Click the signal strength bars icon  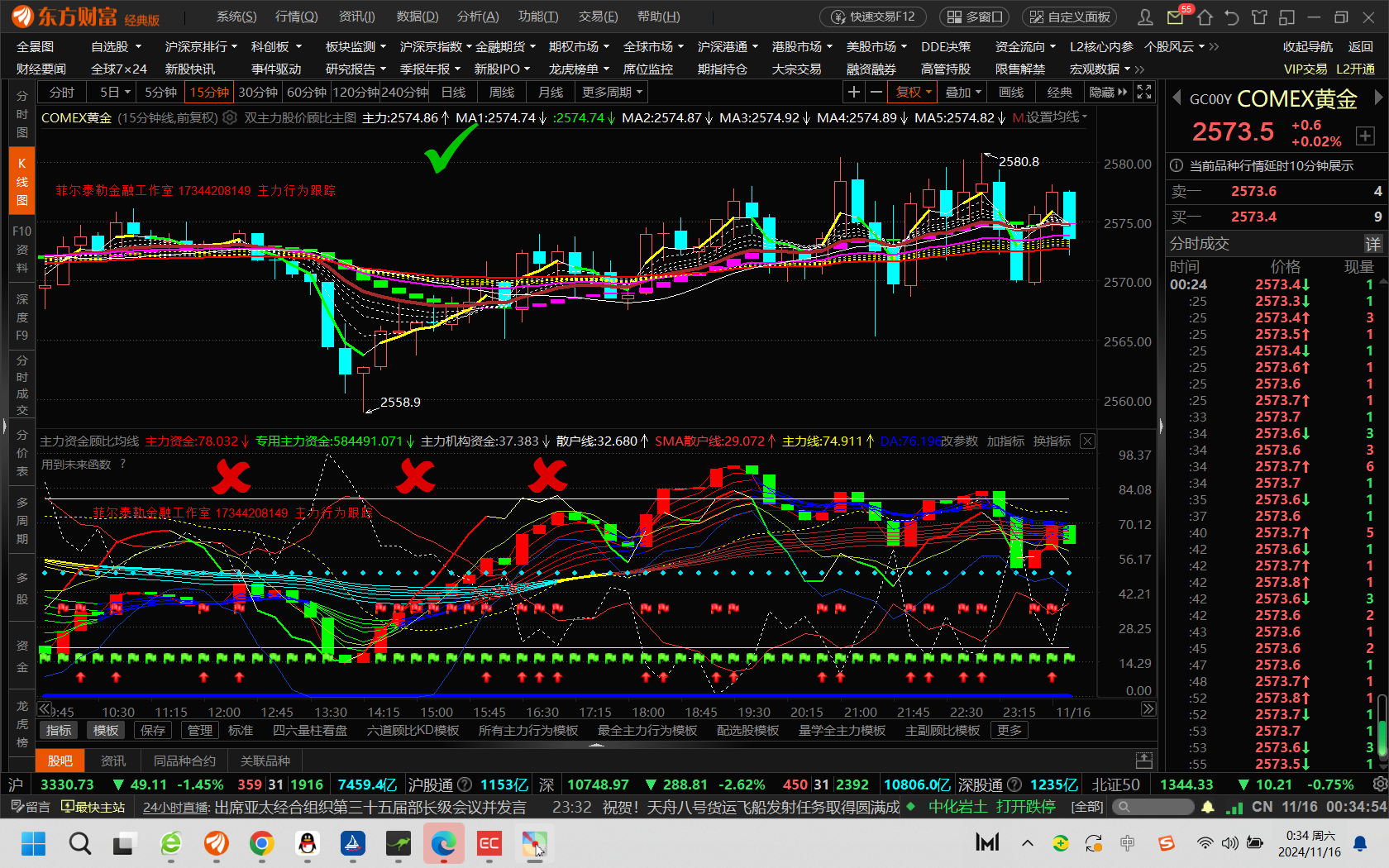pyautogui.click(x=1234, y=807)
